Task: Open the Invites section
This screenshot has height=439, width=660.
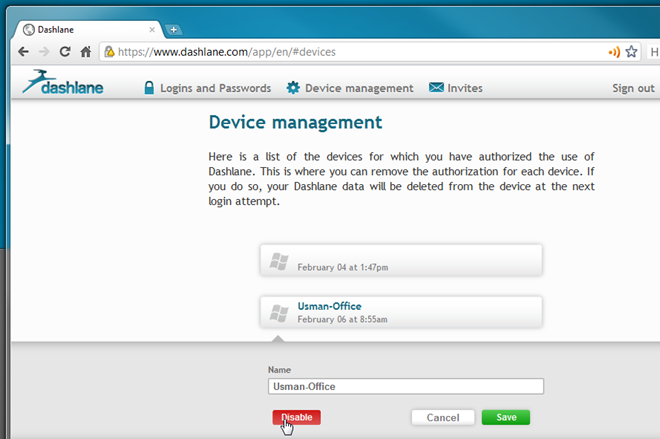Action: [465, 88]
